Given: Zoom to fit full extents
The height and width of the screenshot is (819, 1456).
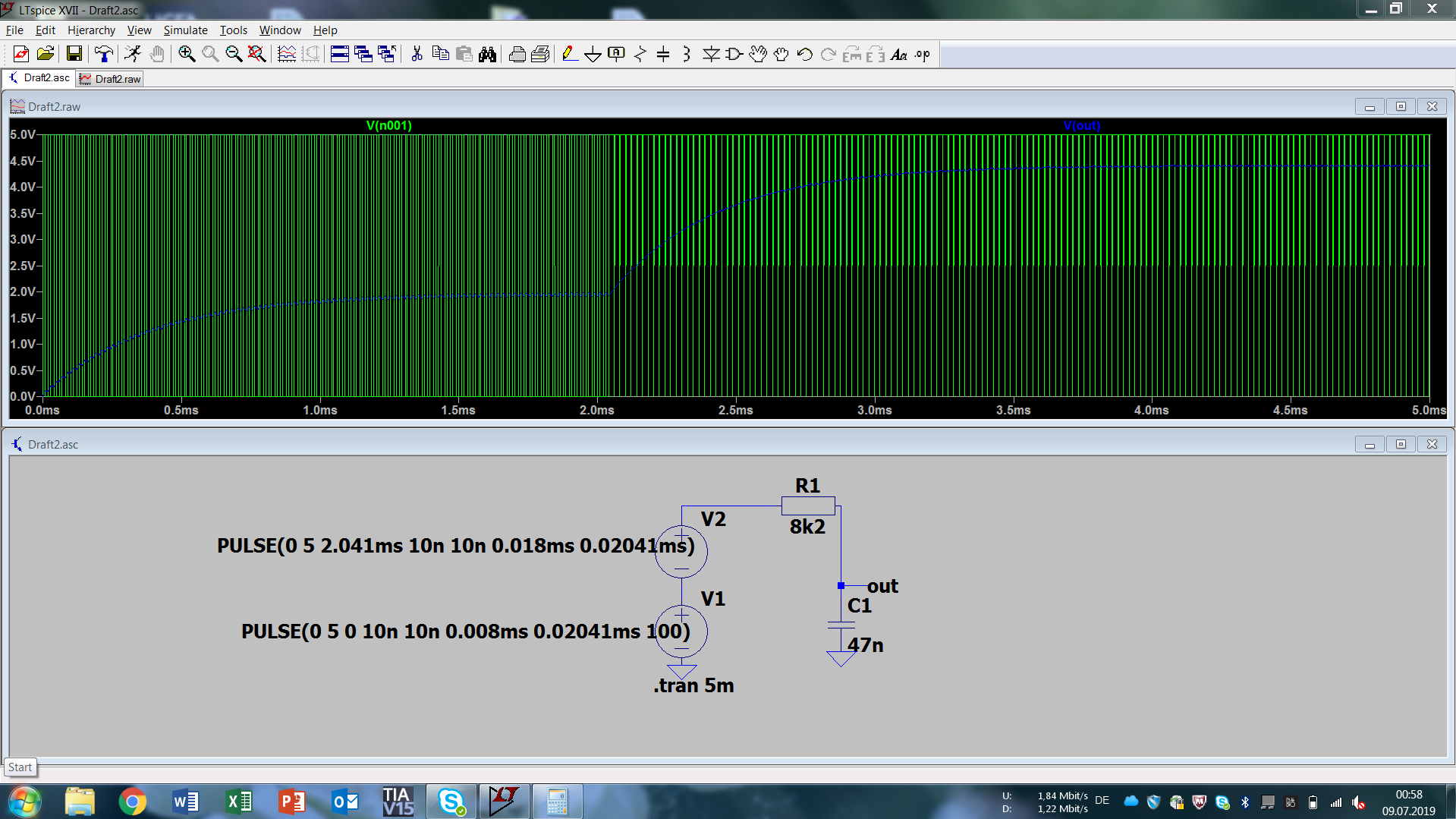Looking at the screenshot, I should coord(257,54).
